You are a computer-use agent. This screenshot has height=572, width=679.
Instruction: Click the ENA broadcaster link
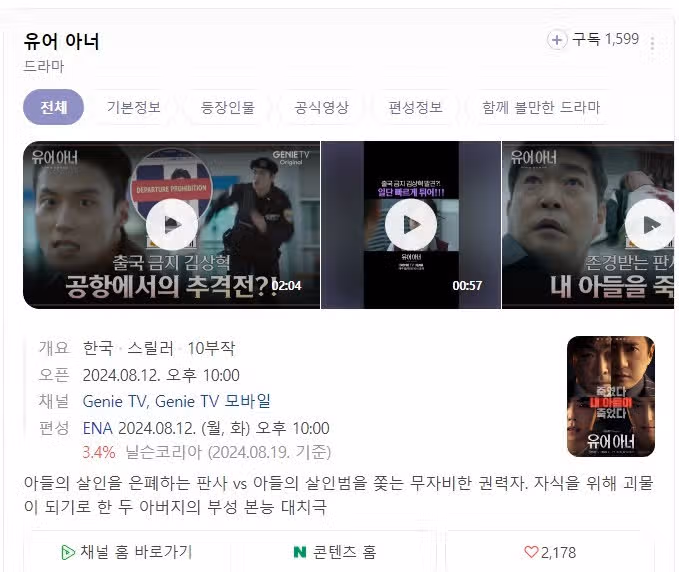click(97, 428)
